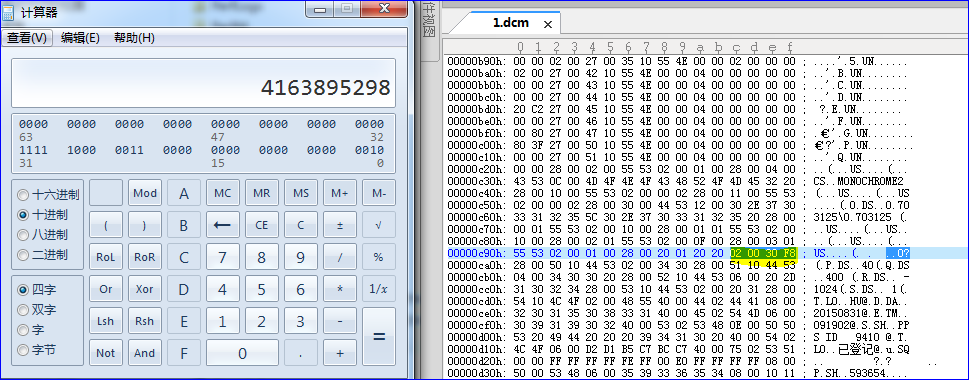
Task: Open the 帮助(H) menu
Action: (x=134, y=38)
